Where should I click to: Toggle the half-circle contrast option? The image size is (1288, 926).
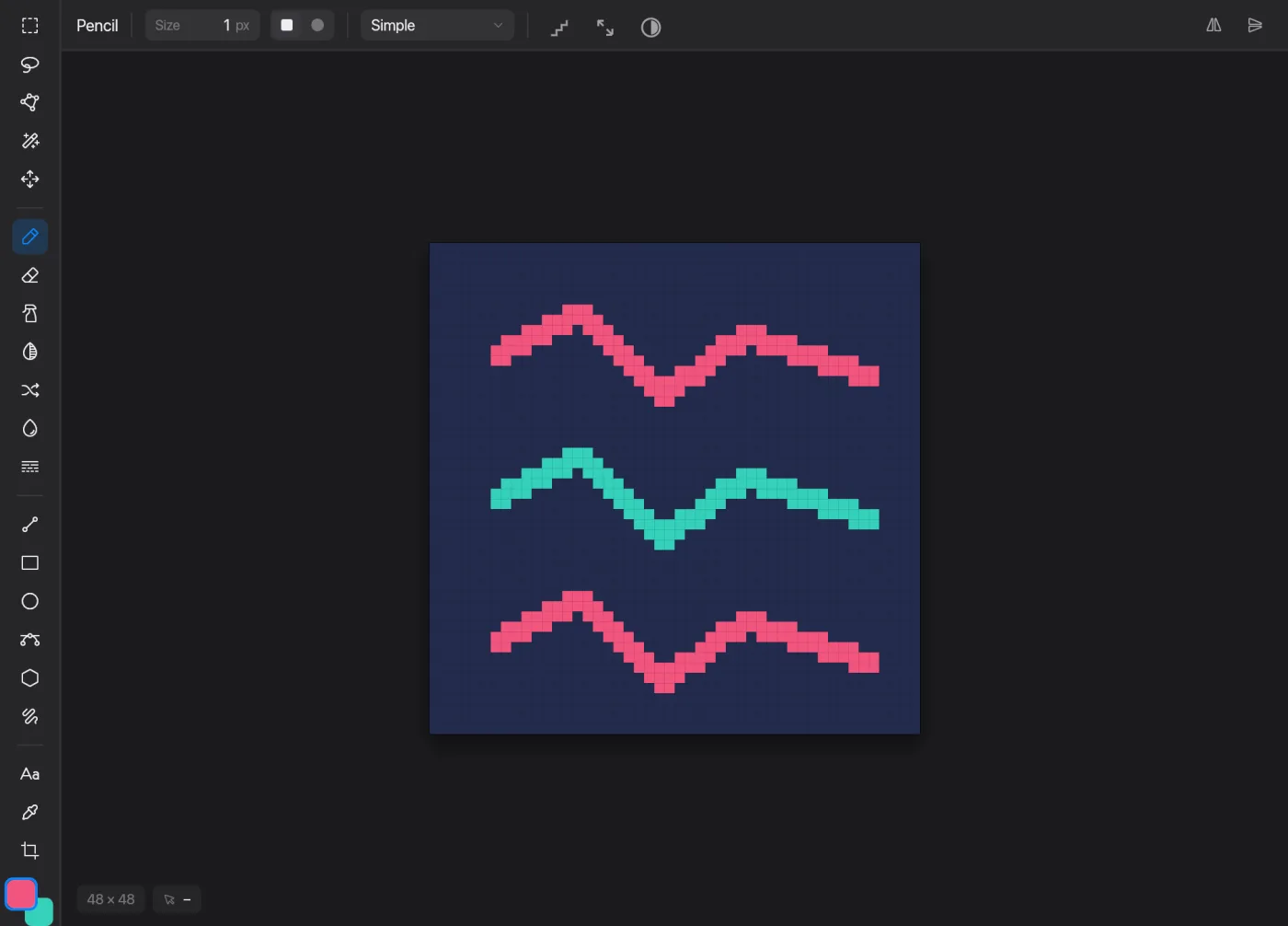coord(650,28)
